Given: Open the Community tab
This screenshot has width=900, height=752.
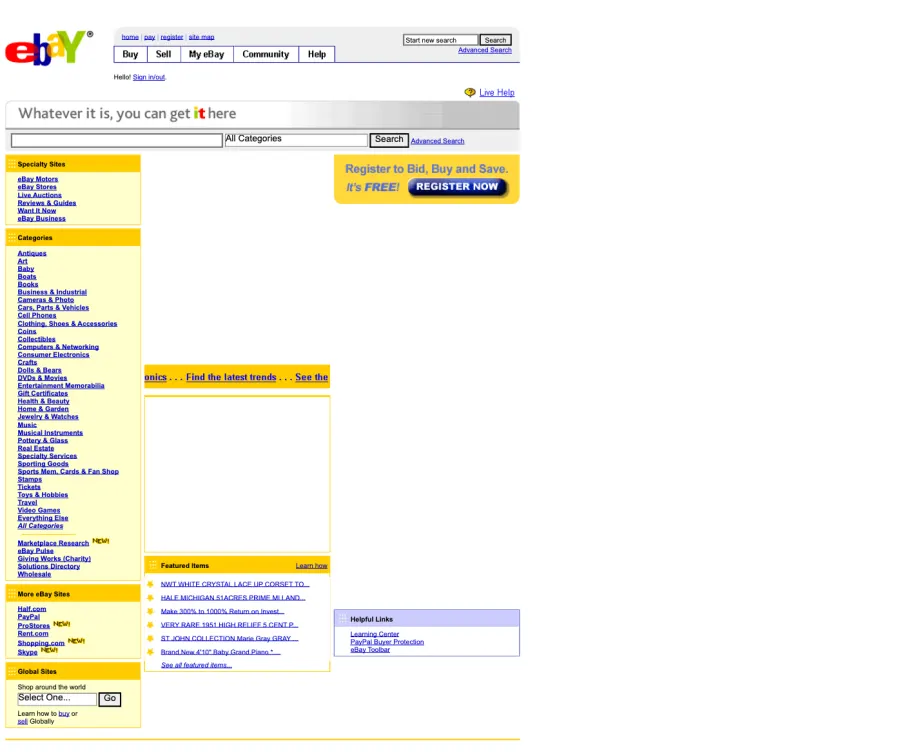Looking at the screenshot, I should [x=266, y=55].
